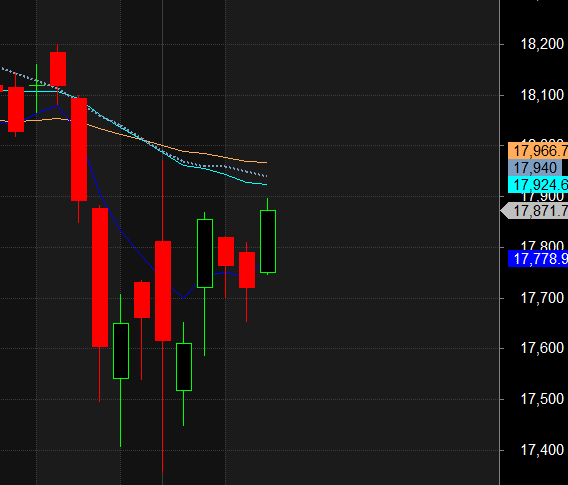This screenshot has height=485, width=568.
Task: Click the 18,200 axis price label
Action: pos(542,44)
